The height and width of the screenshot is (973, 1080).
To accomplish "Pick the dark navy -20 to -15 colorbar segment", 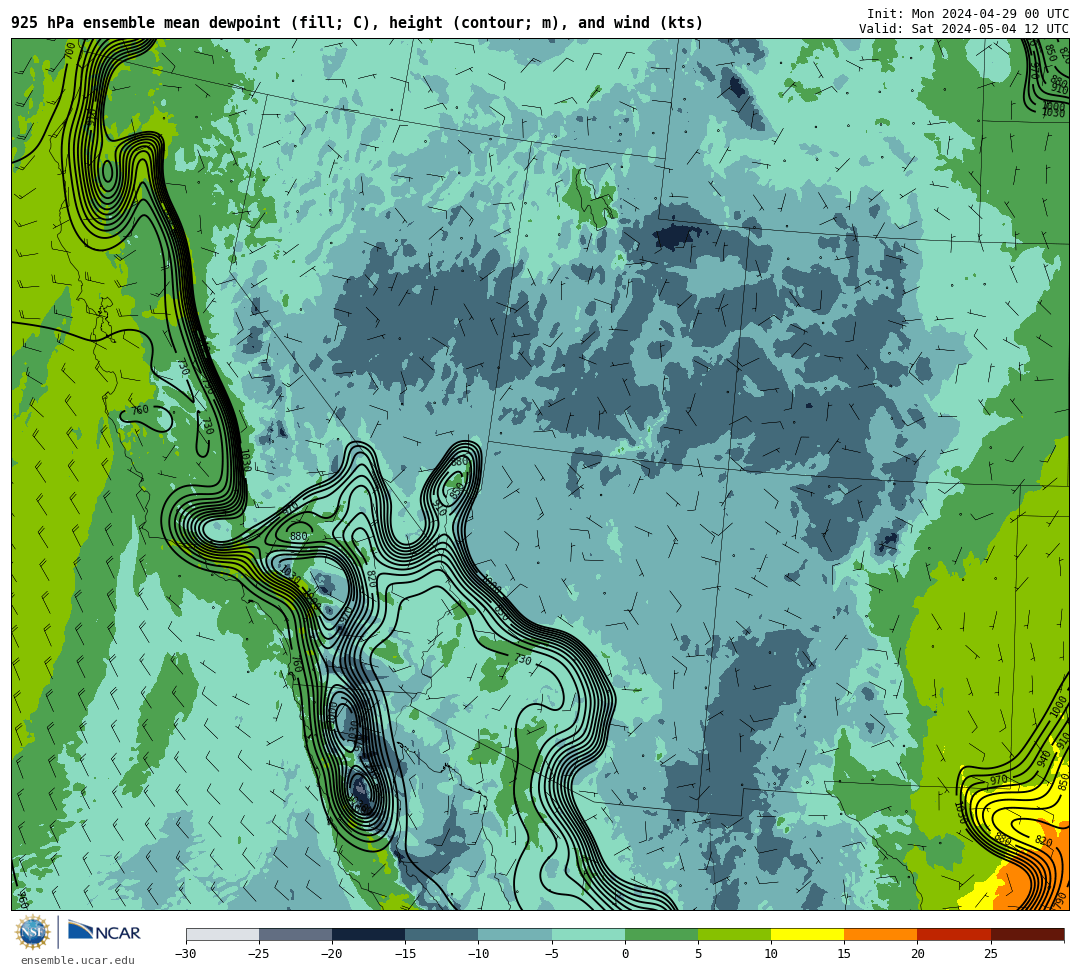I will click(x=368, y=934).
